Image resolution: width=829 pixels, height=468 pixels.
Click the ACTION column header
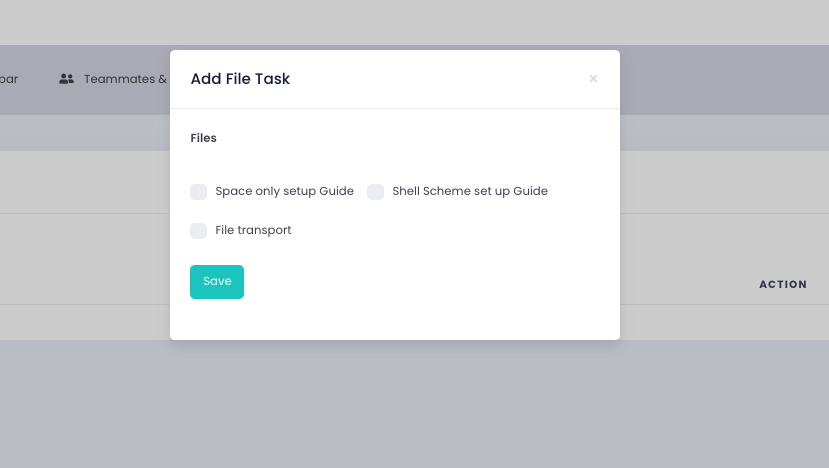pyautogui.click(x=782, y=284)
